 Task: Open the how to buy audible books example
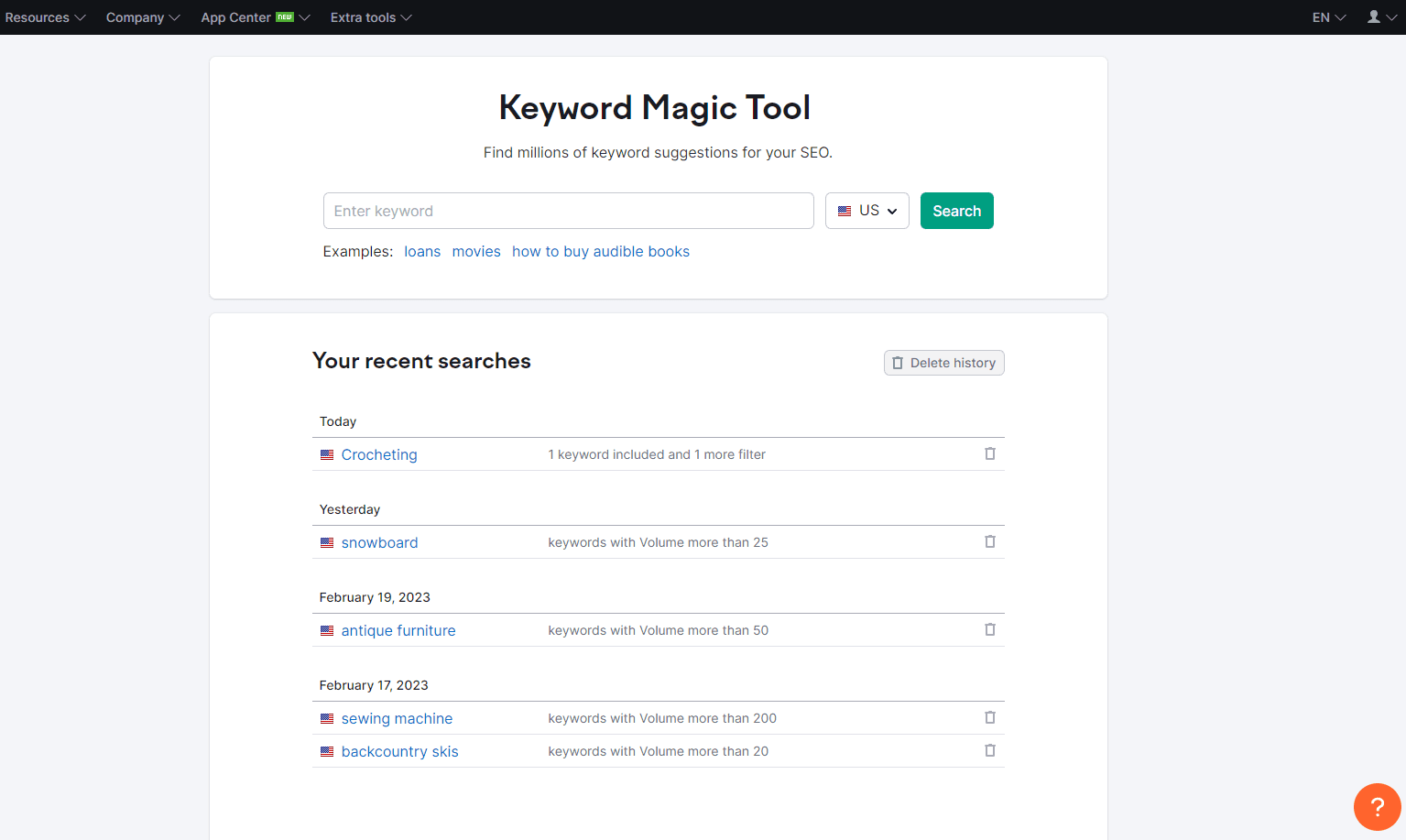pos(601,251)
